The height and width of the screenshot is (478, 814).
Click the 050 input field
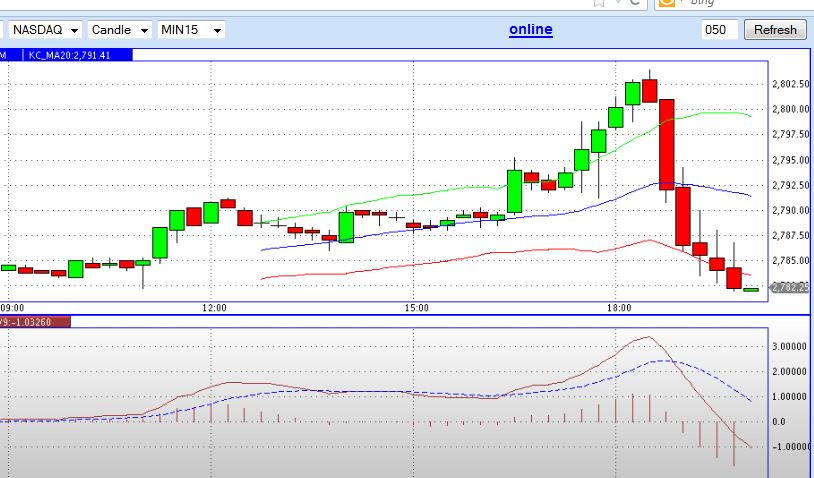click(x=719, y=30)
